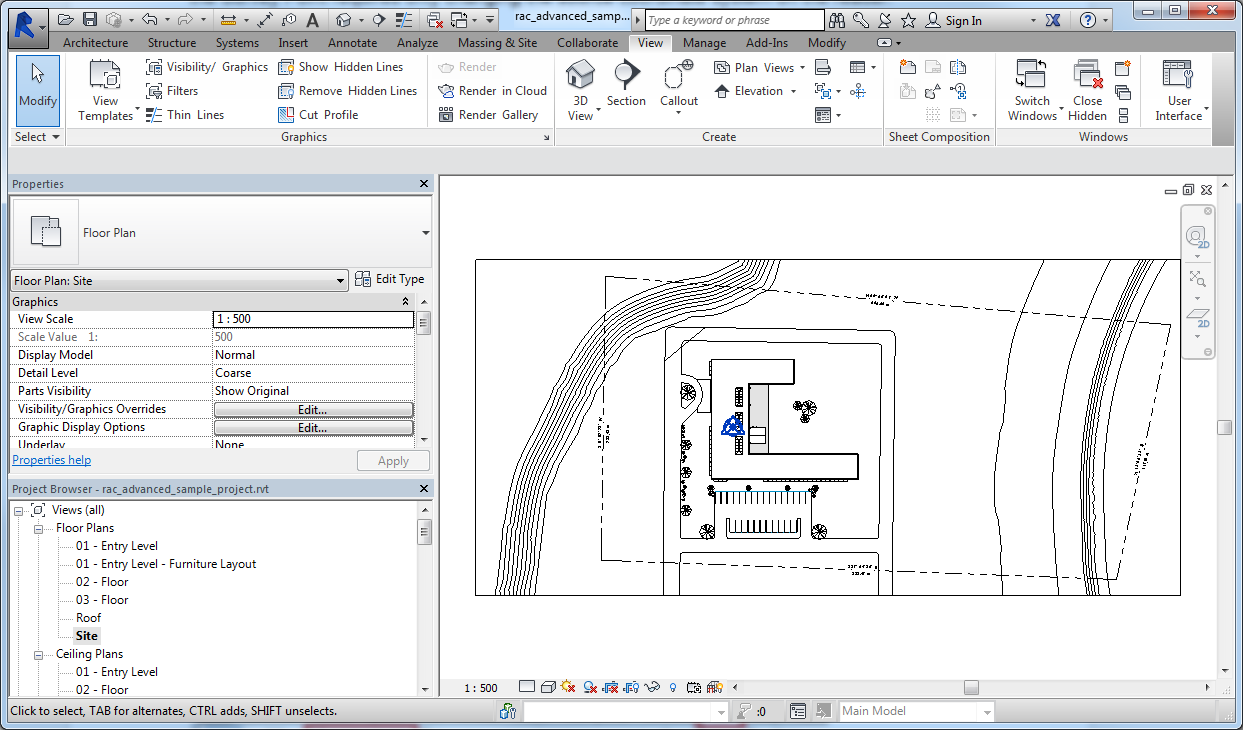This screenshot has height=730, width=1243.
Task: Click Edit for Visibility/Graphics Overrides
Action: [313, 410]
